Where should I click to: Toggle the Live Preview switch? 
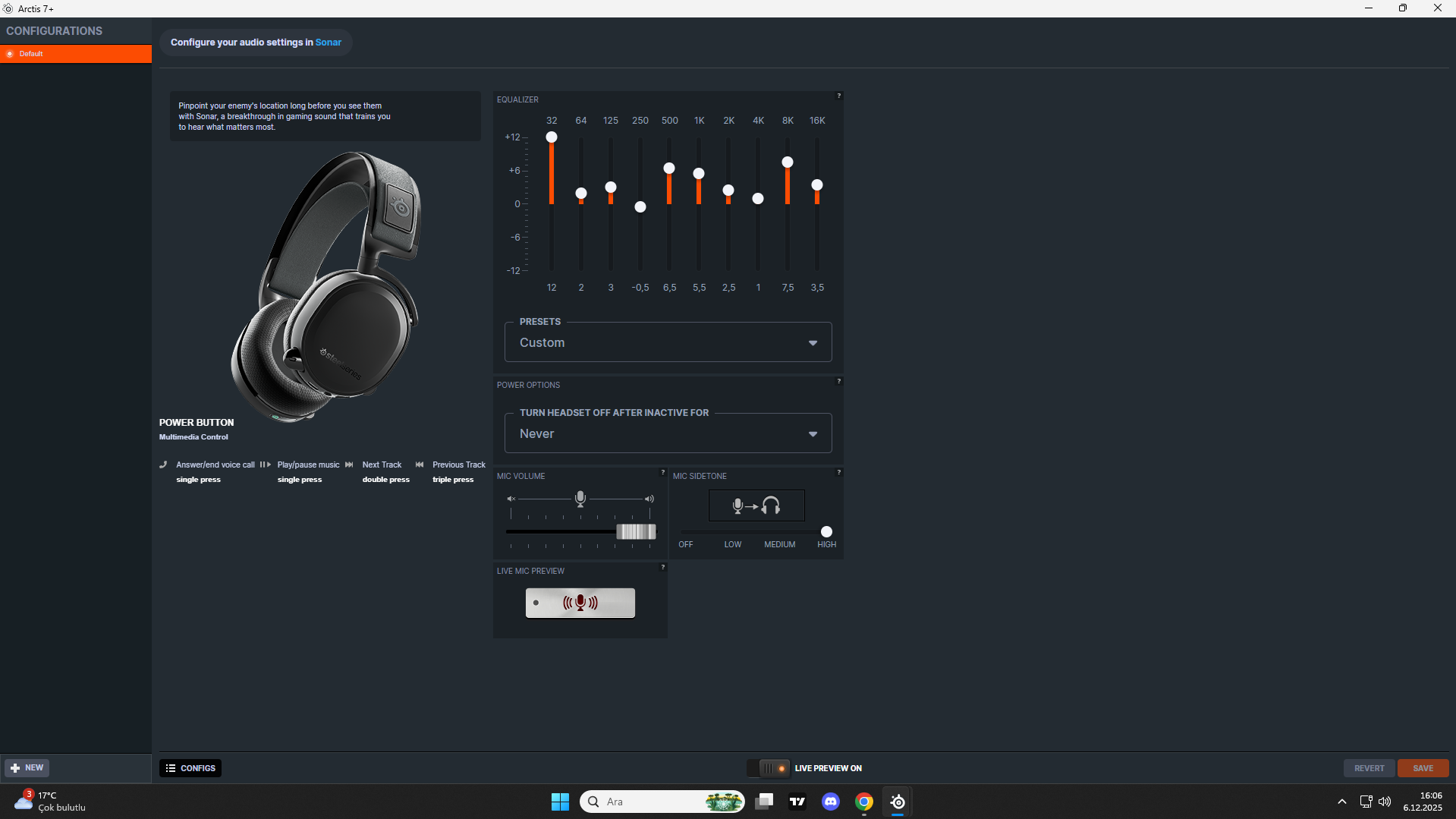(769, 768)
